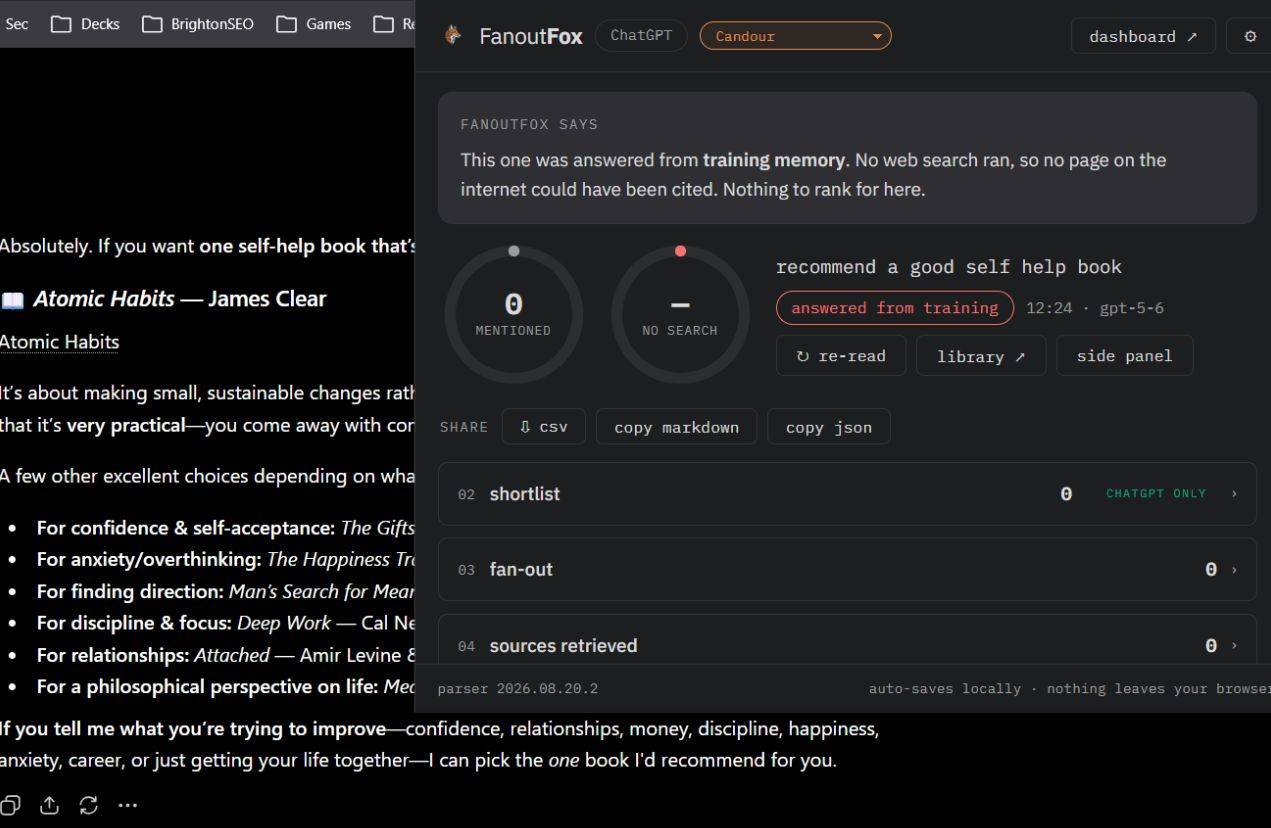Open the Candour workspace dropdown
The height and width of the screenshot is (828, 1271).
click(795, 36)
